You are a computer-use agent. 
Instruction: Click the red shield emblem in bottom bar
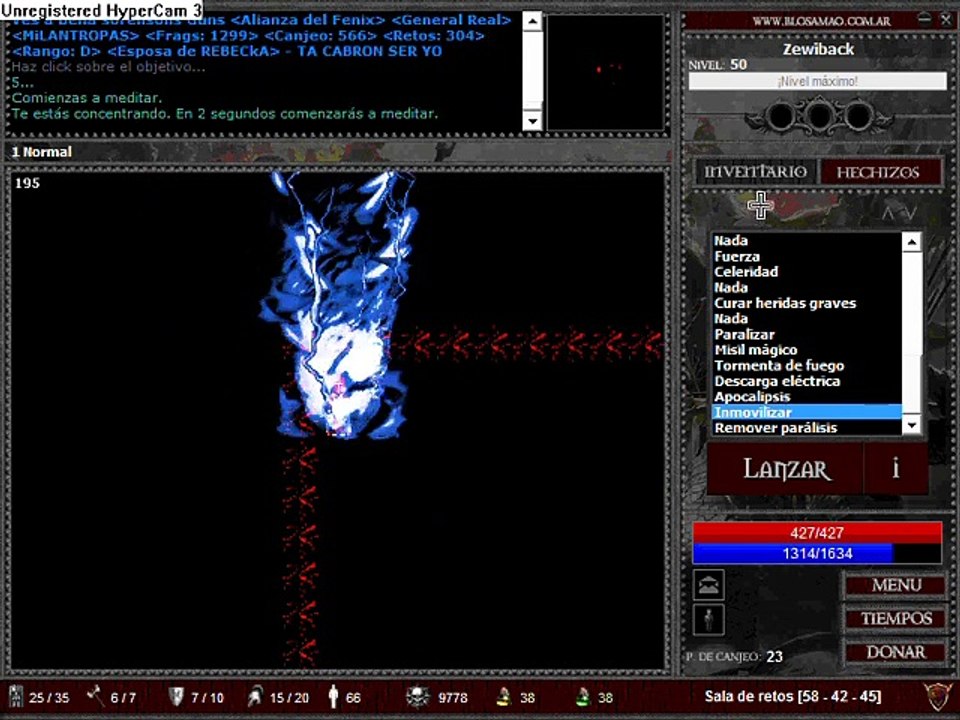coord(937,696)
